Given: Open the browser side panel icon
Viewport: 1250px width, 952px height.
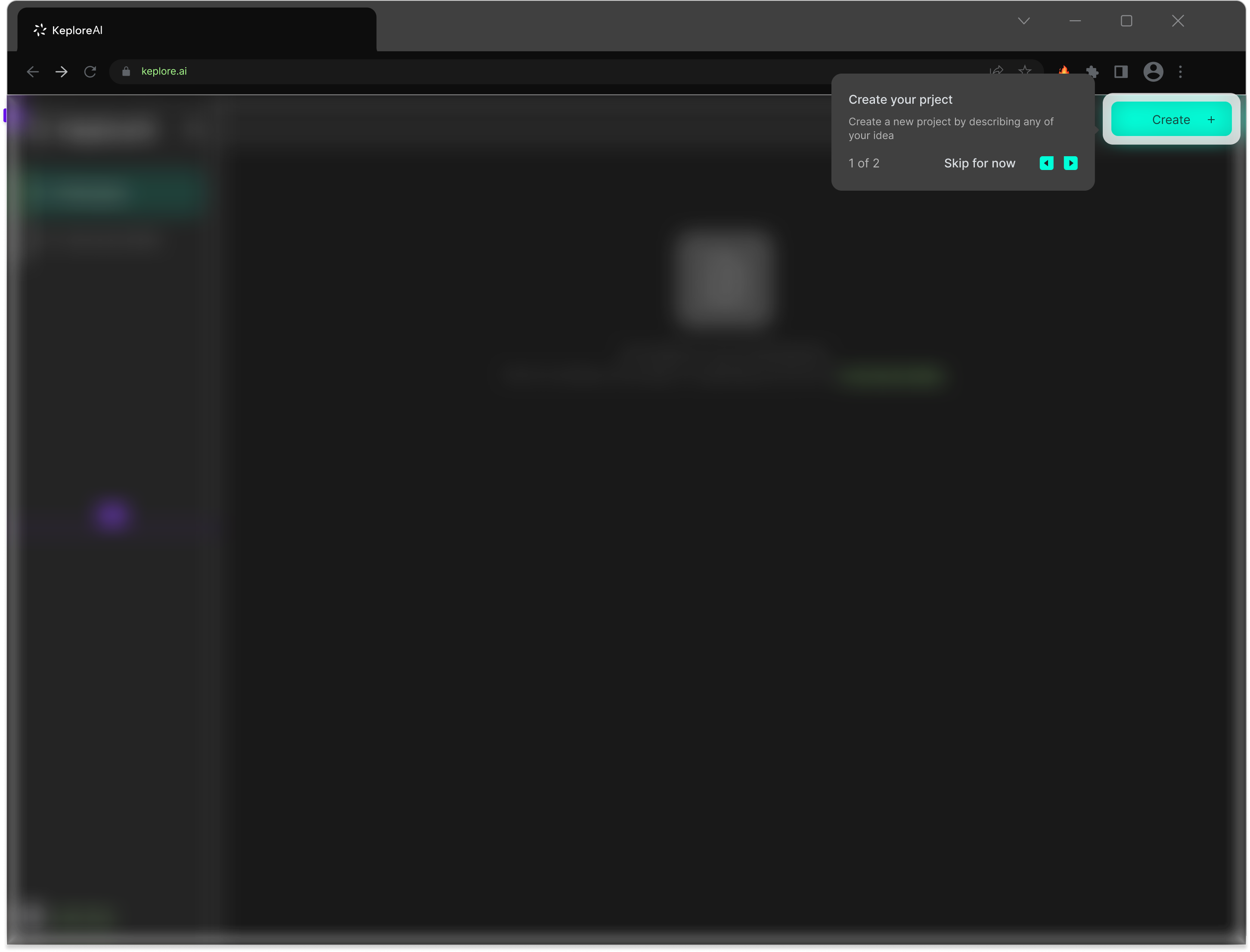Looking at the screenshot, I should point(1121,71).
